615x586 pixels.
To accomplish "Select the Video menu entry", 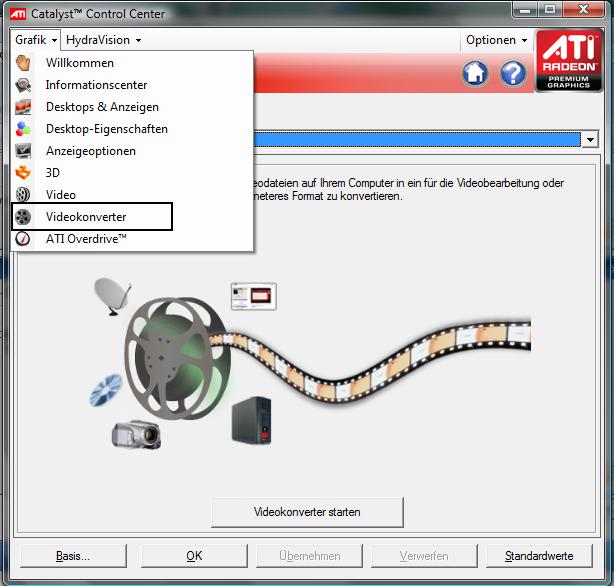I will coord(133,195).
